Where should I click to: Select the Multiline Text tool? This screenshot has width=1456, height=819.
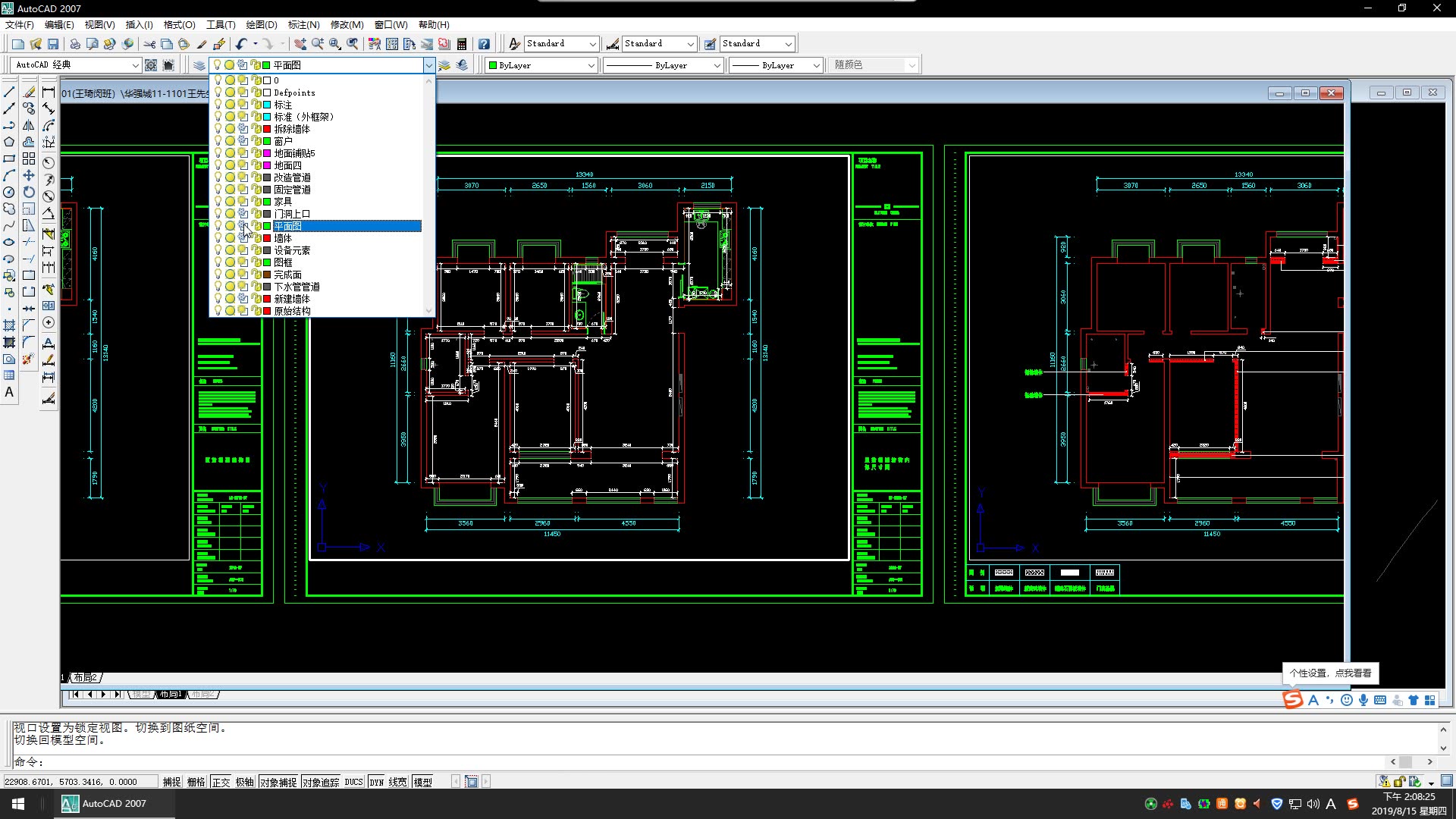tap(9, 392)
